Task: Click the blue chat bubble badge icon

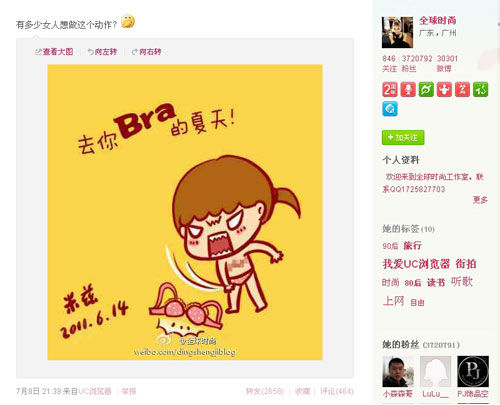Action: coord(390,109)
